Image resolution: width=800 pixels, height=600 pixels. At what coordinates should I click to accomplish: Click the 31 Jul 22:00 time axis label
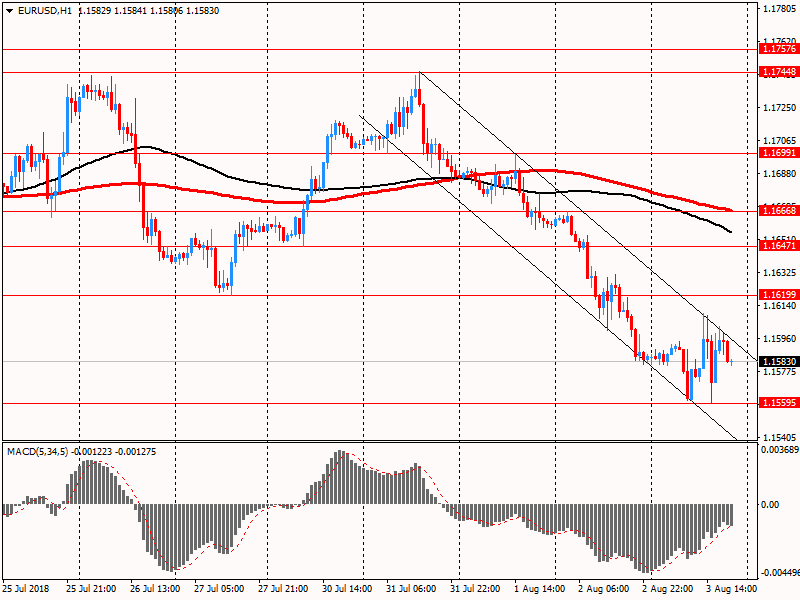[475, 589]
